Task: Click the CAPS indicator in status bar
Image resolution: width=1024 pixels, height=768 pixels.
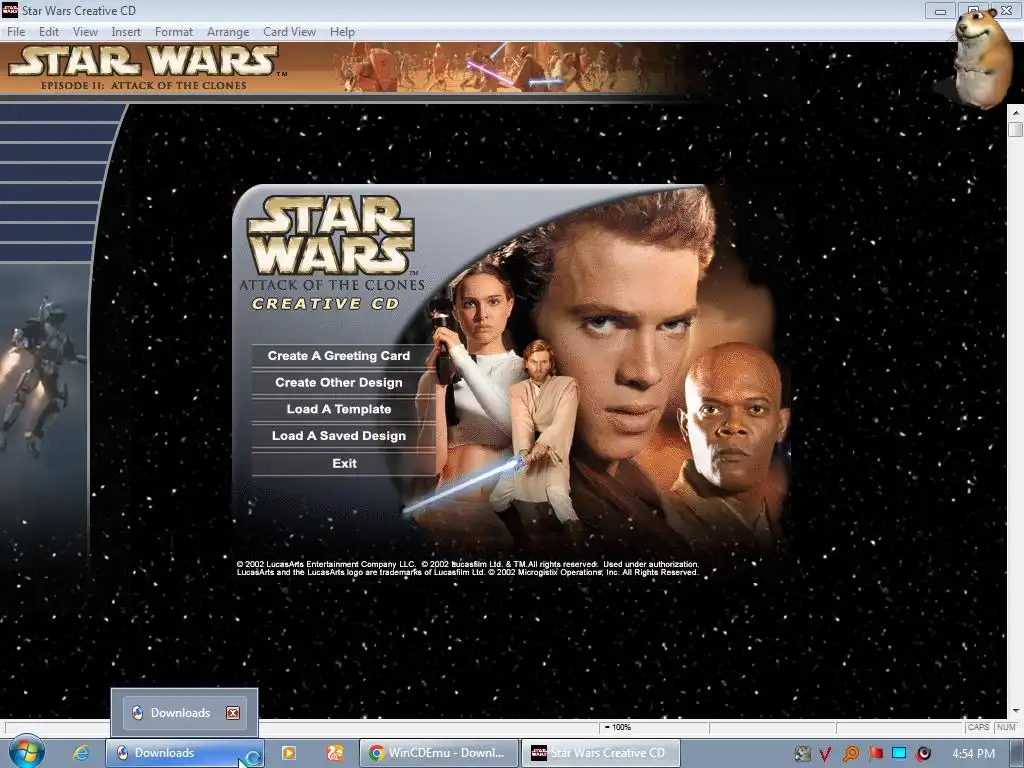Action: 978,727
